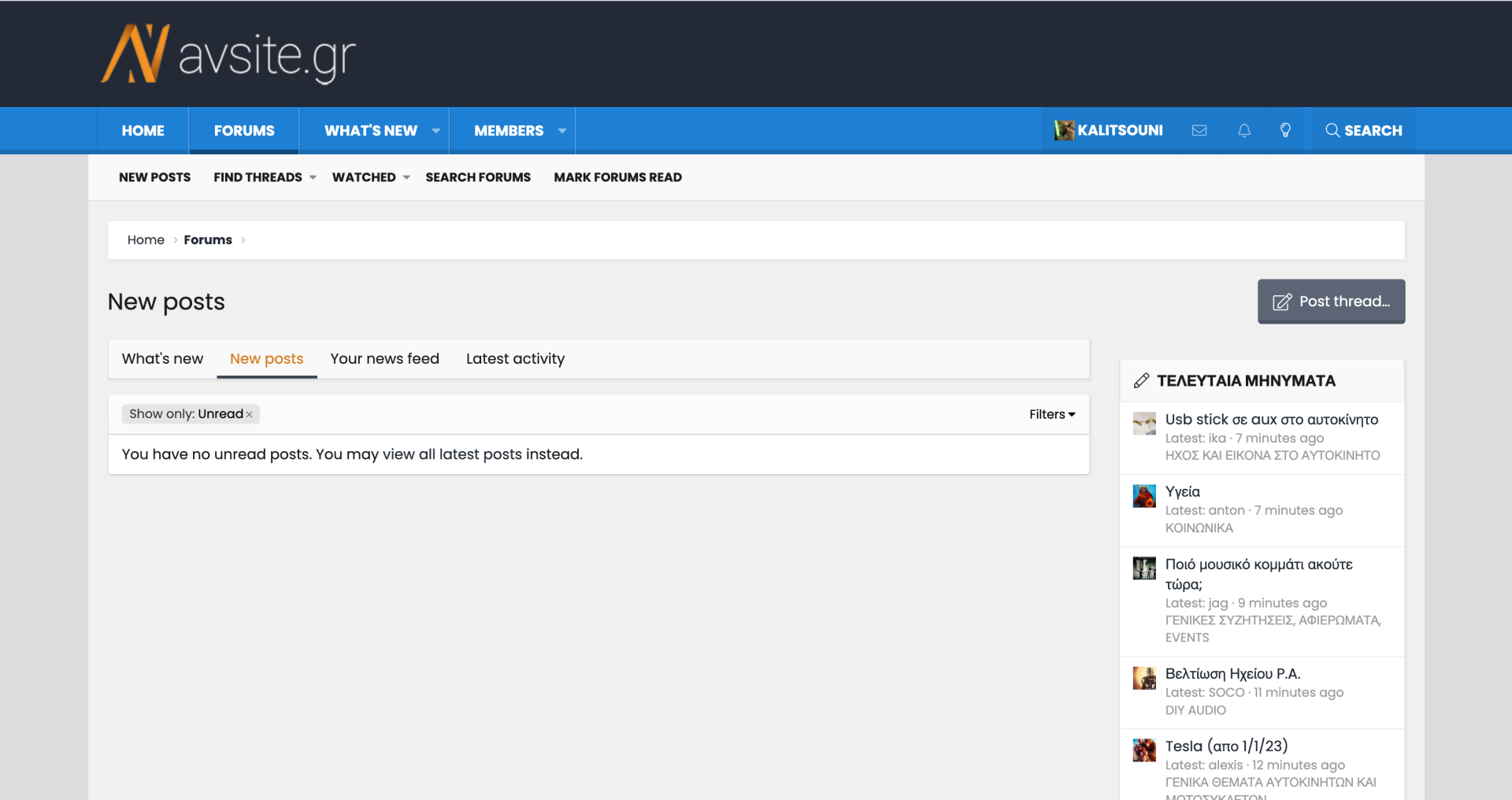This screenshot has width=1512, height=800.
Task: Click the Post thread button
Action: pyautogui.click(x=1331, y=302)
